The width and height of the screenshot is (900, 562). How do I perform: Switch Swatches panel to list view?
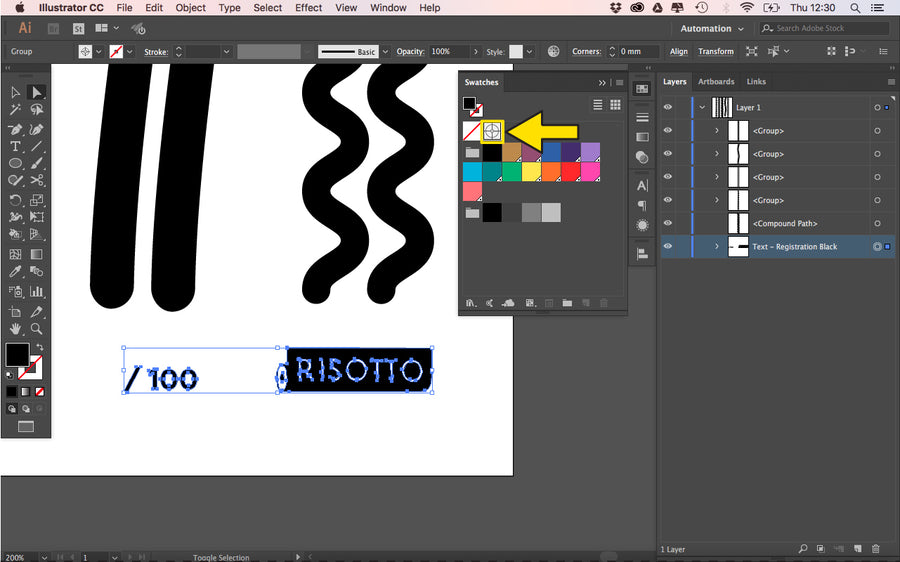(598, 104)
